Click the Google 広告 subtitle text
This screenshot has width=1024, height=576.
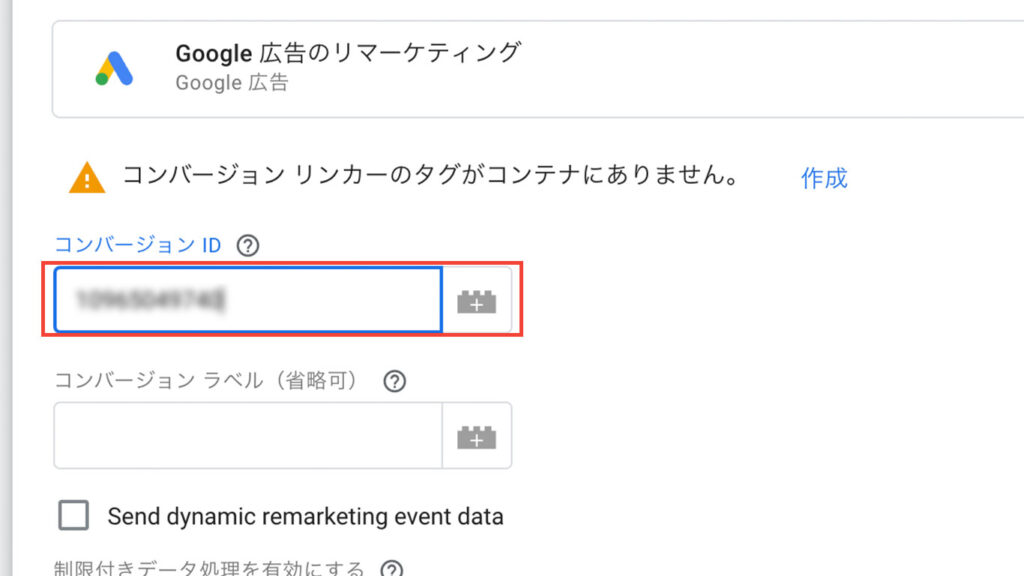[x=232, y=83]
